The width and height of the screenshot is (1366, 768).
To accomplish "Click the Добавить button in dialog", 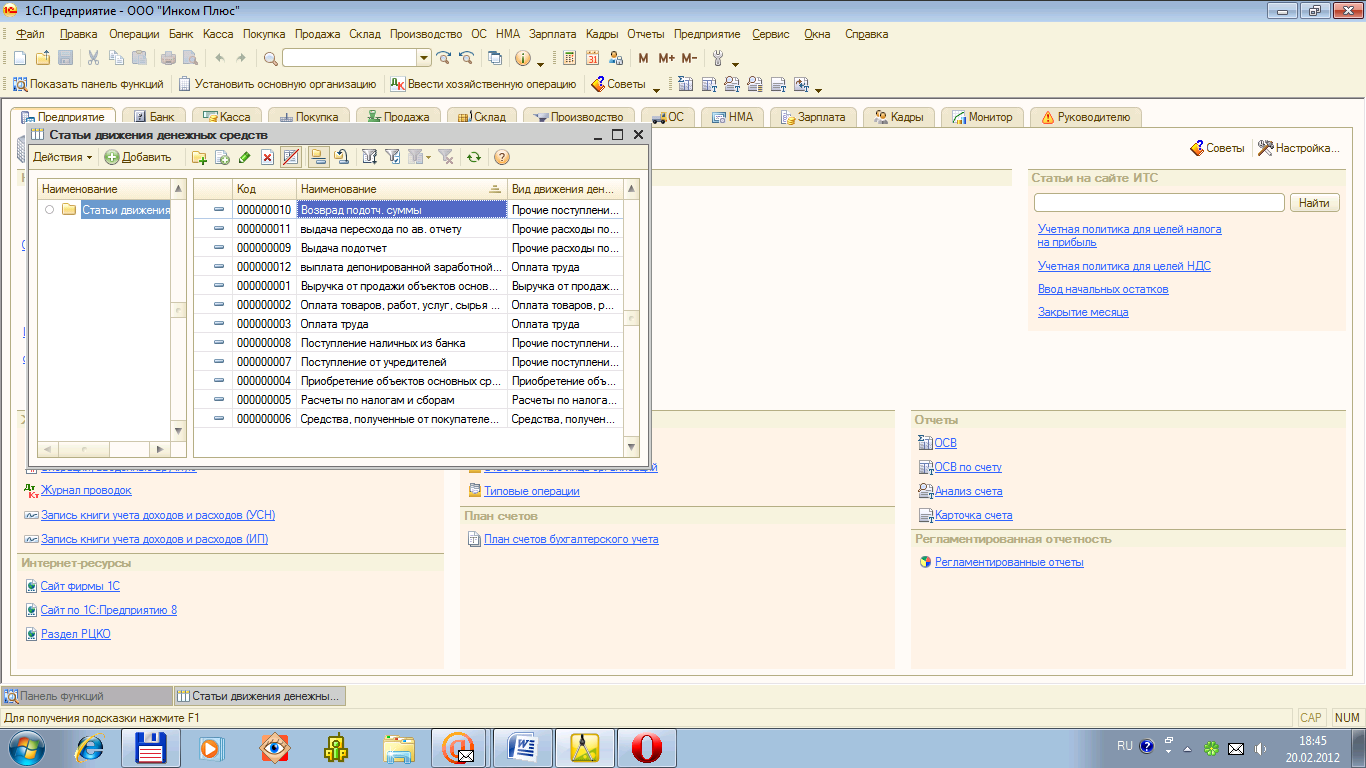I will tap(138, 157).
